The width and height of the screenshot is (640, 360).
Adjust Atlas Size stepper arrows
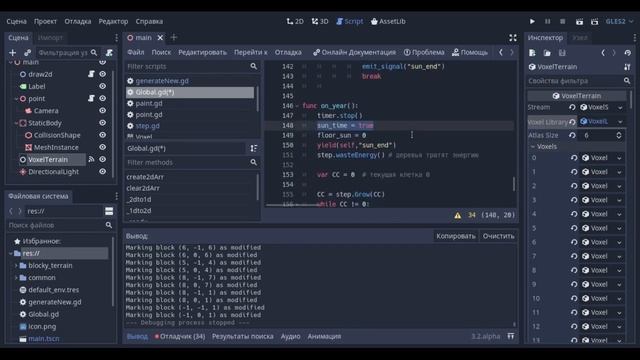(619, 136)
